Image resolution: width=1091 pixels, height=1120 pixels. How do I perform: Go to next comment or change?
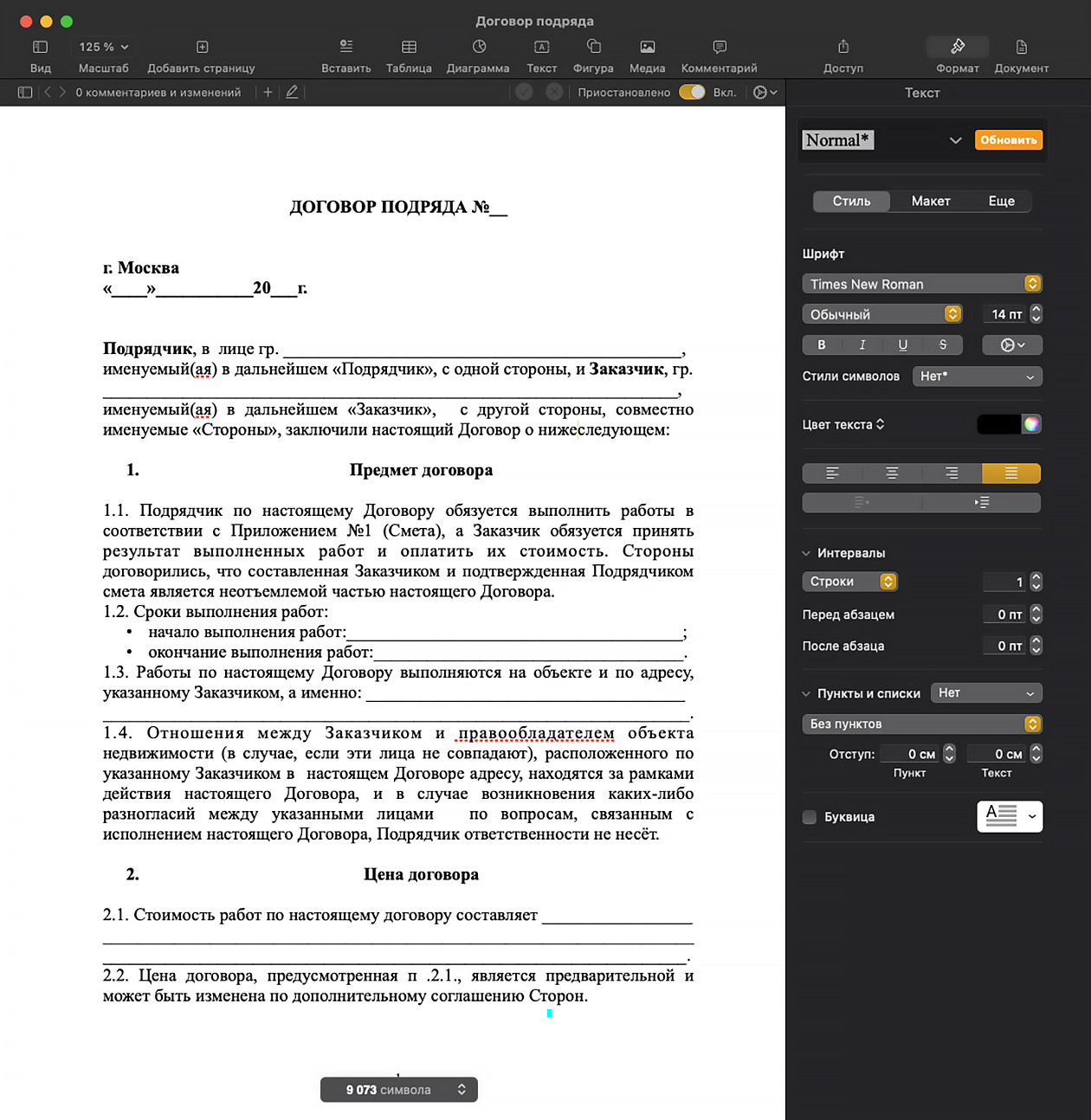[62, 93]
